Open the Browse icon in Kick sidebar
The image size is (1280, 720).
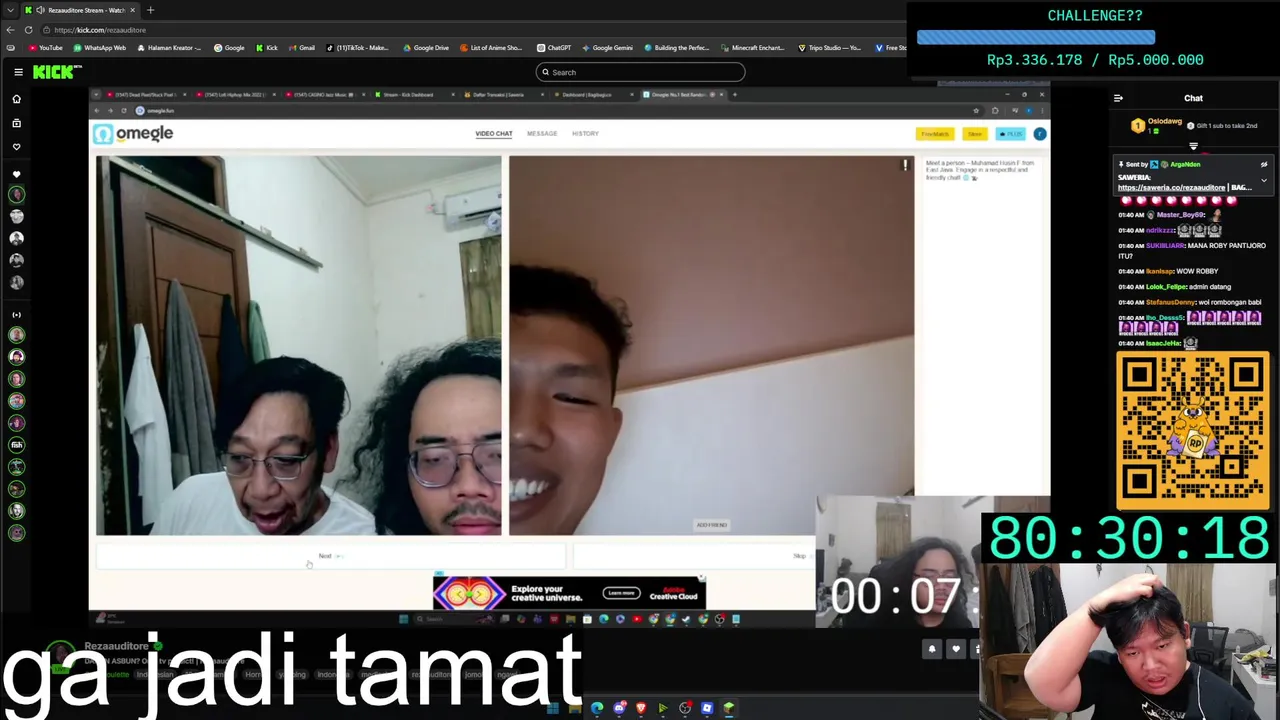point(16,122)
